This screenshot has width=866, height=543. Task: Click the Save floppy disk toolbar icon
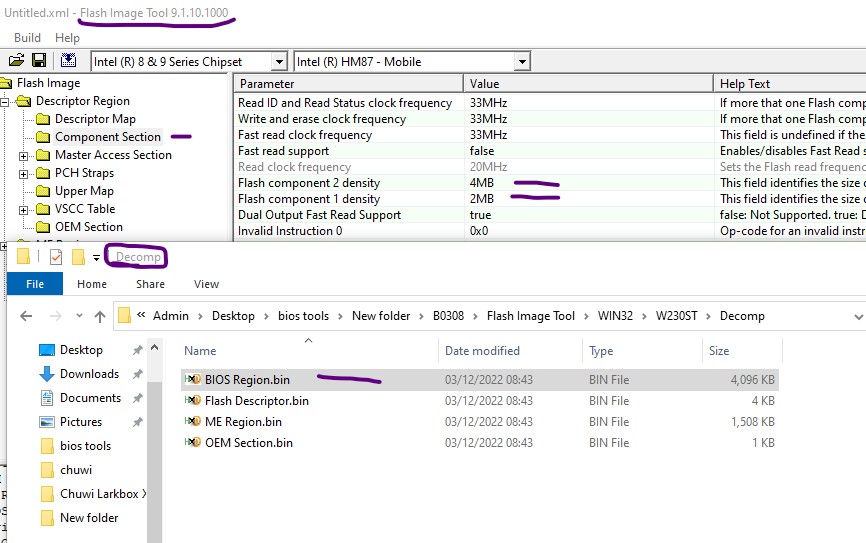[39, 60]
